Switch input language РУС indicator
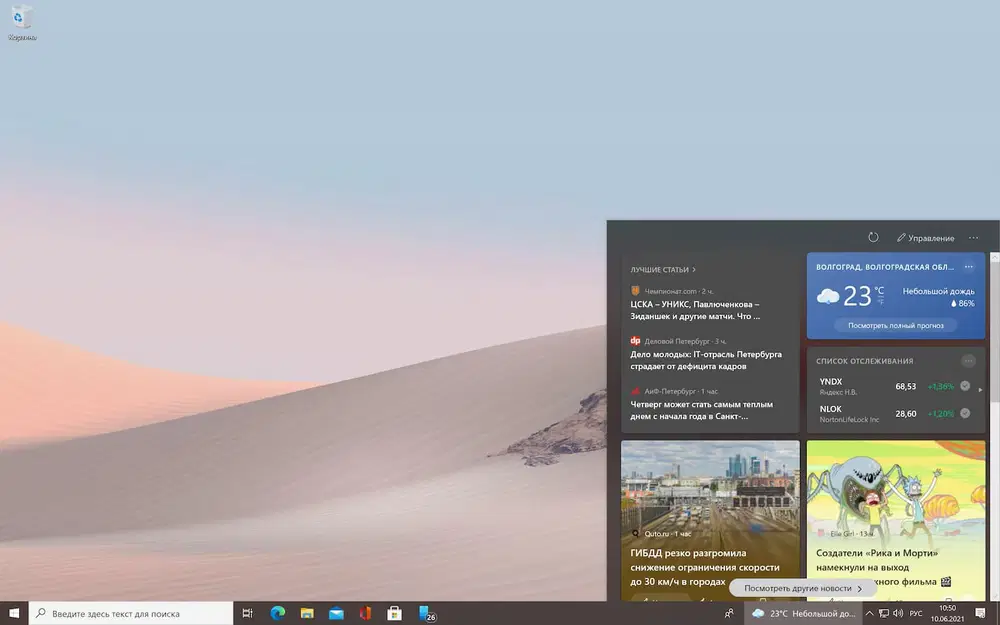This screenshot has height=625, width=1000. pos(916,614)
